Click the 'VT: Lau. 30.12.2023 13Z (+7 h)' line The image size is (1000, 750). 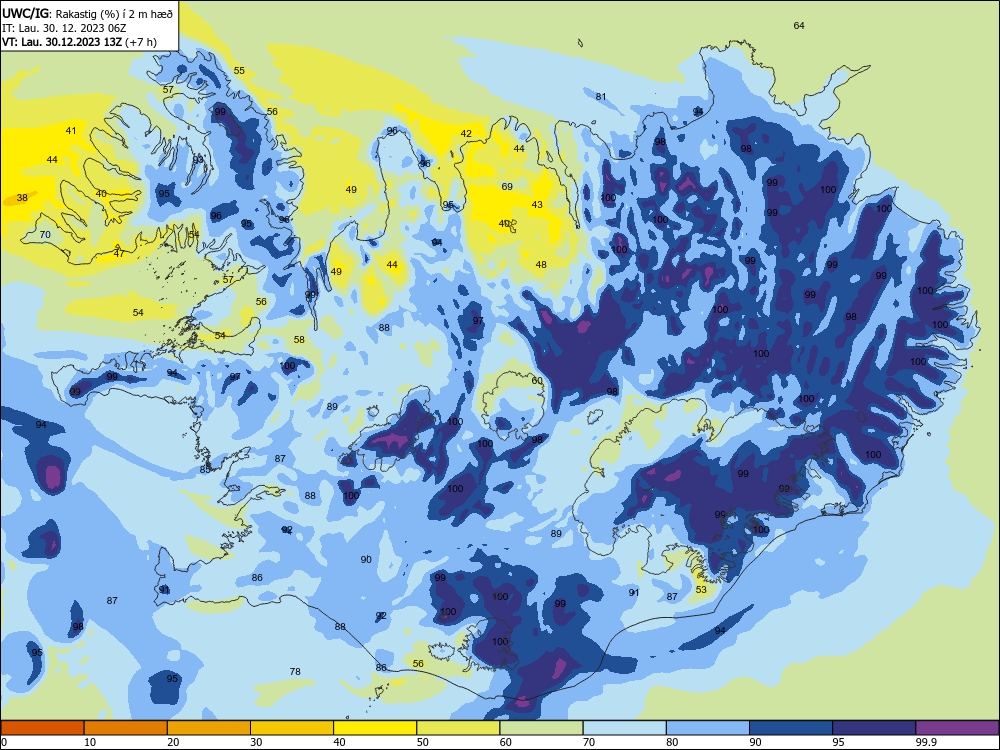79,42
